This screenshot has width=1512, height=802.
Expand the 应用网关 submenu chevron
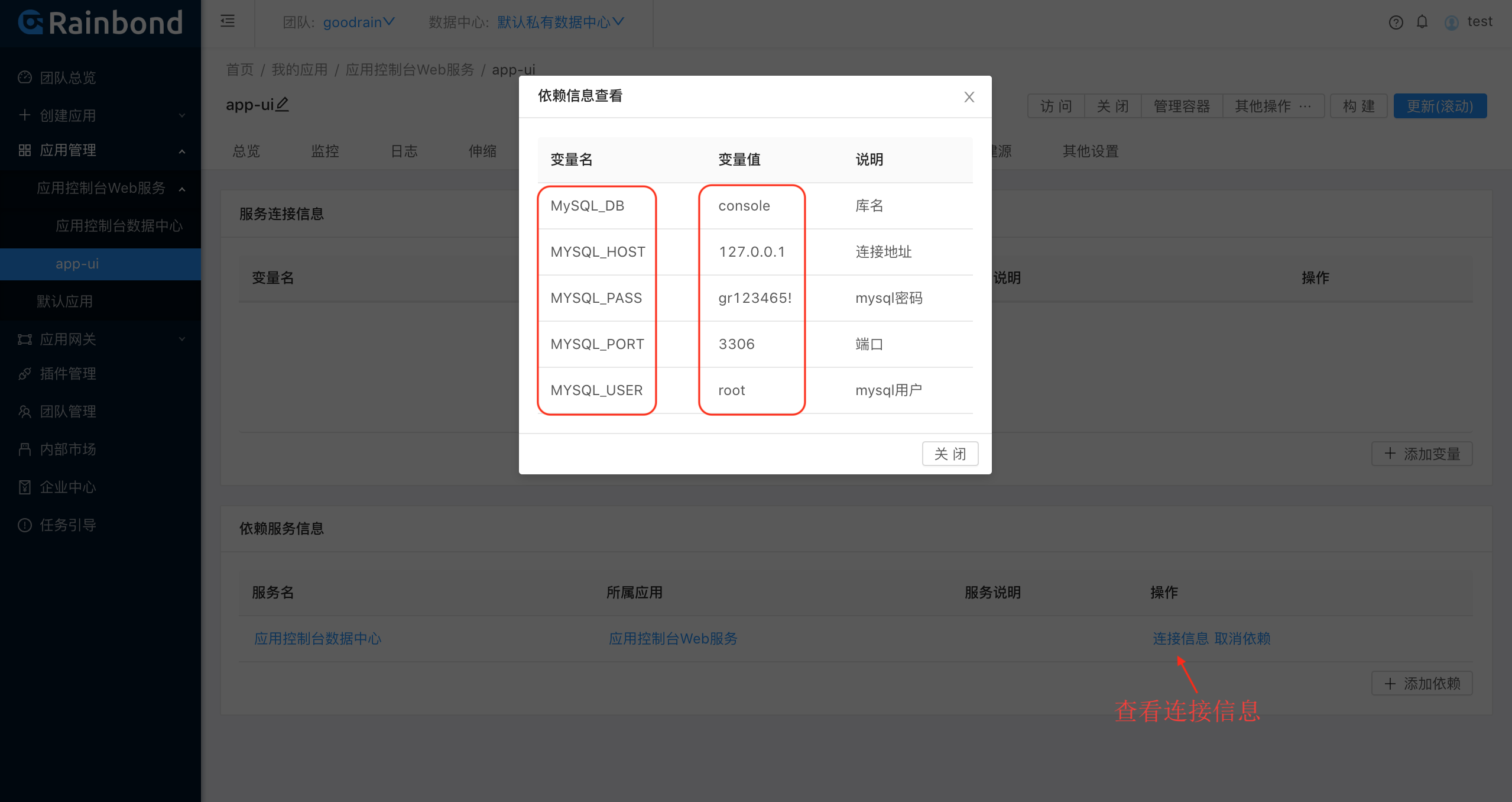(182, 339)
